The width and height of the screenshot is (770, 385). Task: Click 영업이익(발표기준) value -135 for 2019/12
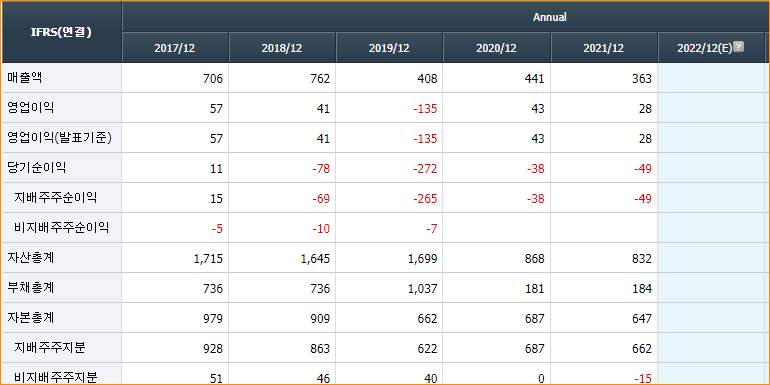point(425,138)
